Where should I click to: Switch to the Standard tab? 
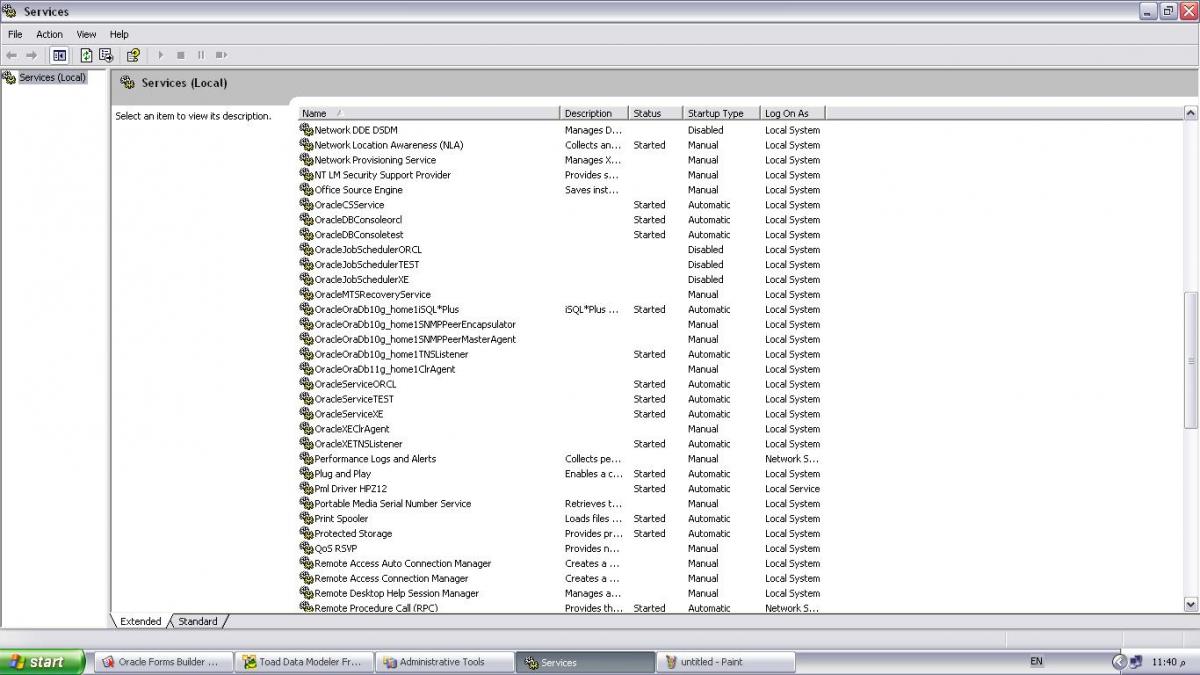pos(198,621)
